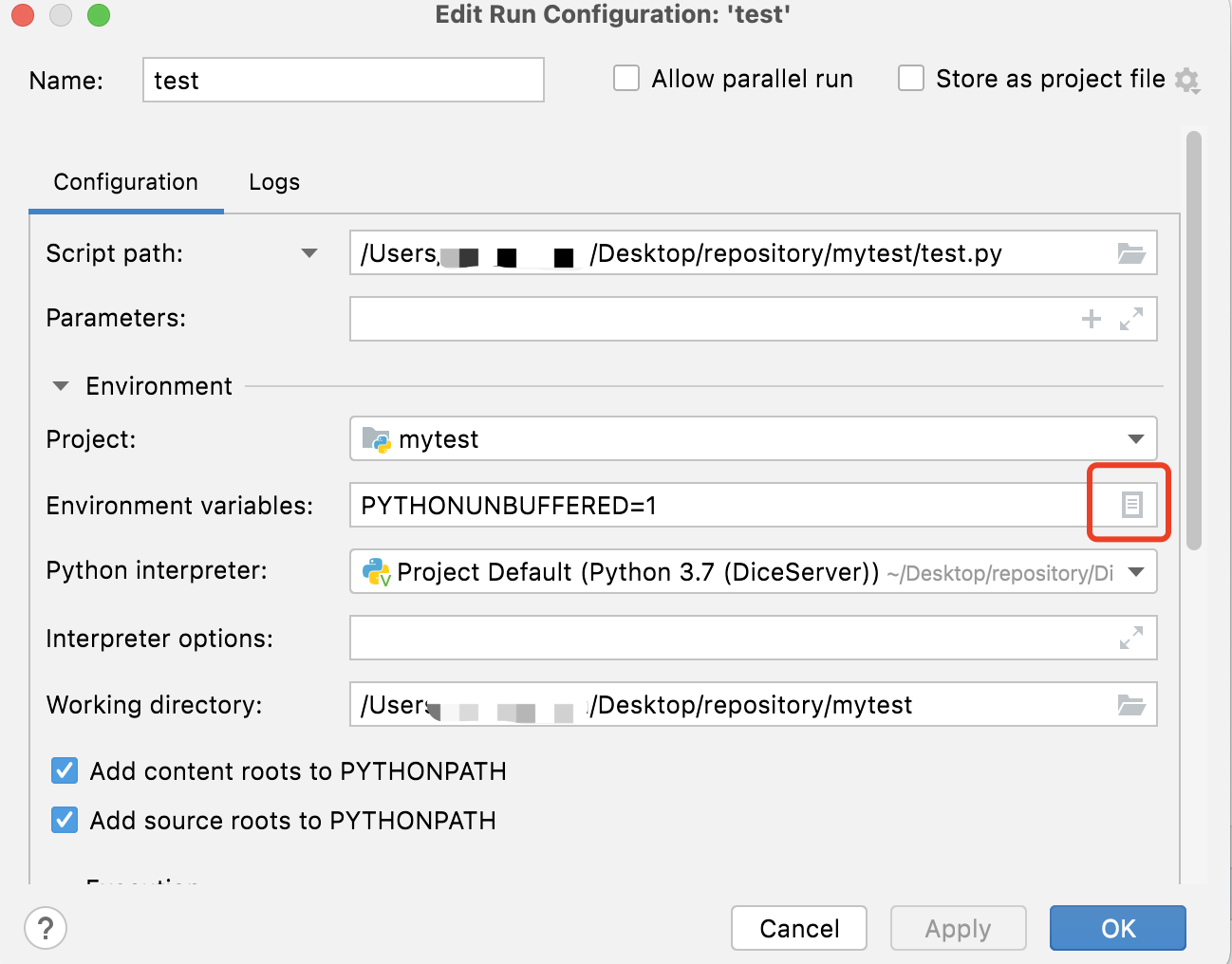This screenshot has width=1232, height=964.
Task: Click the Name input field
Action: click(342, 80)
